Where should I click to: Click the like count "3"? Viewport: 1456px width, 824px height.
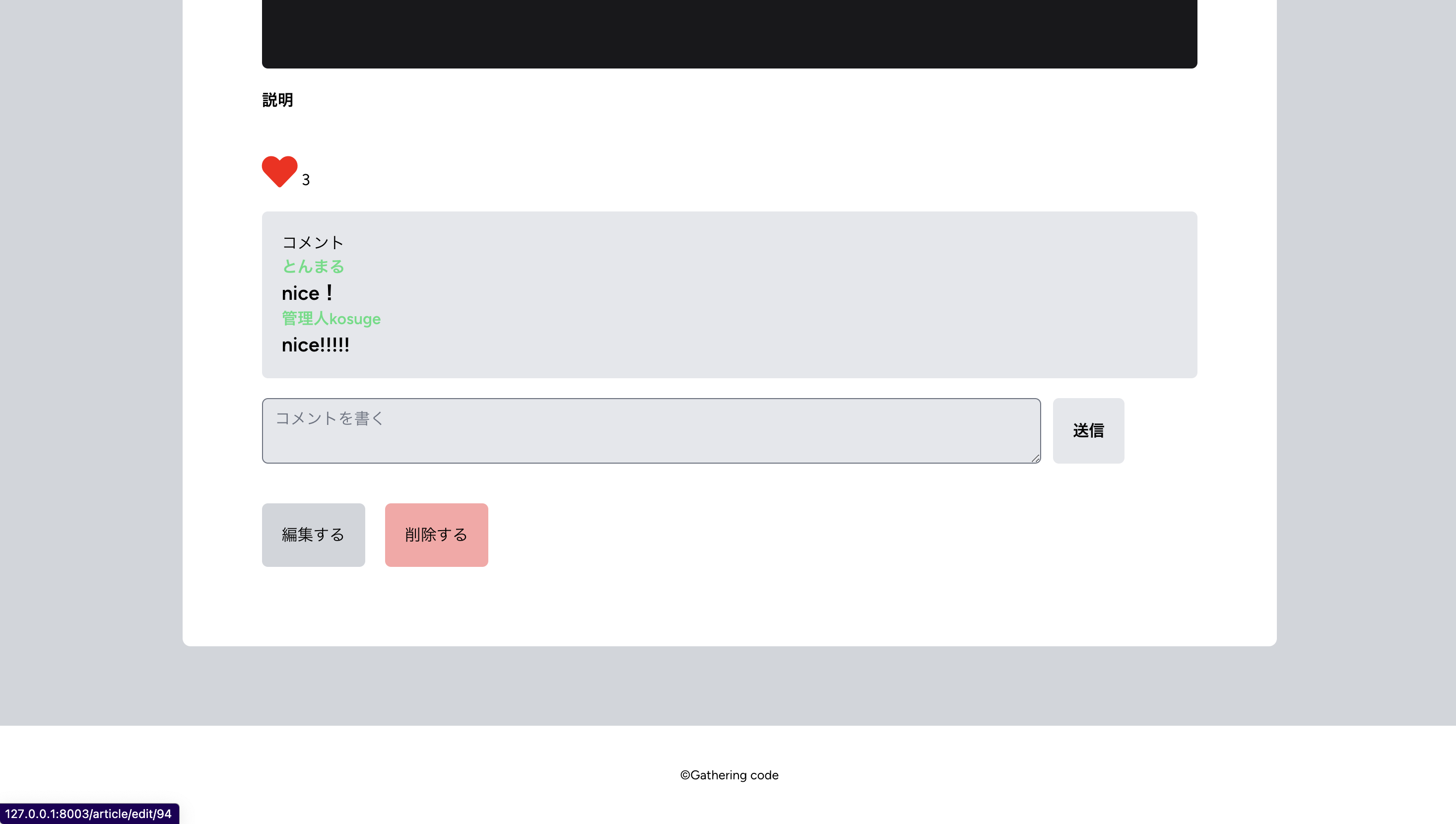click(306, 180)
